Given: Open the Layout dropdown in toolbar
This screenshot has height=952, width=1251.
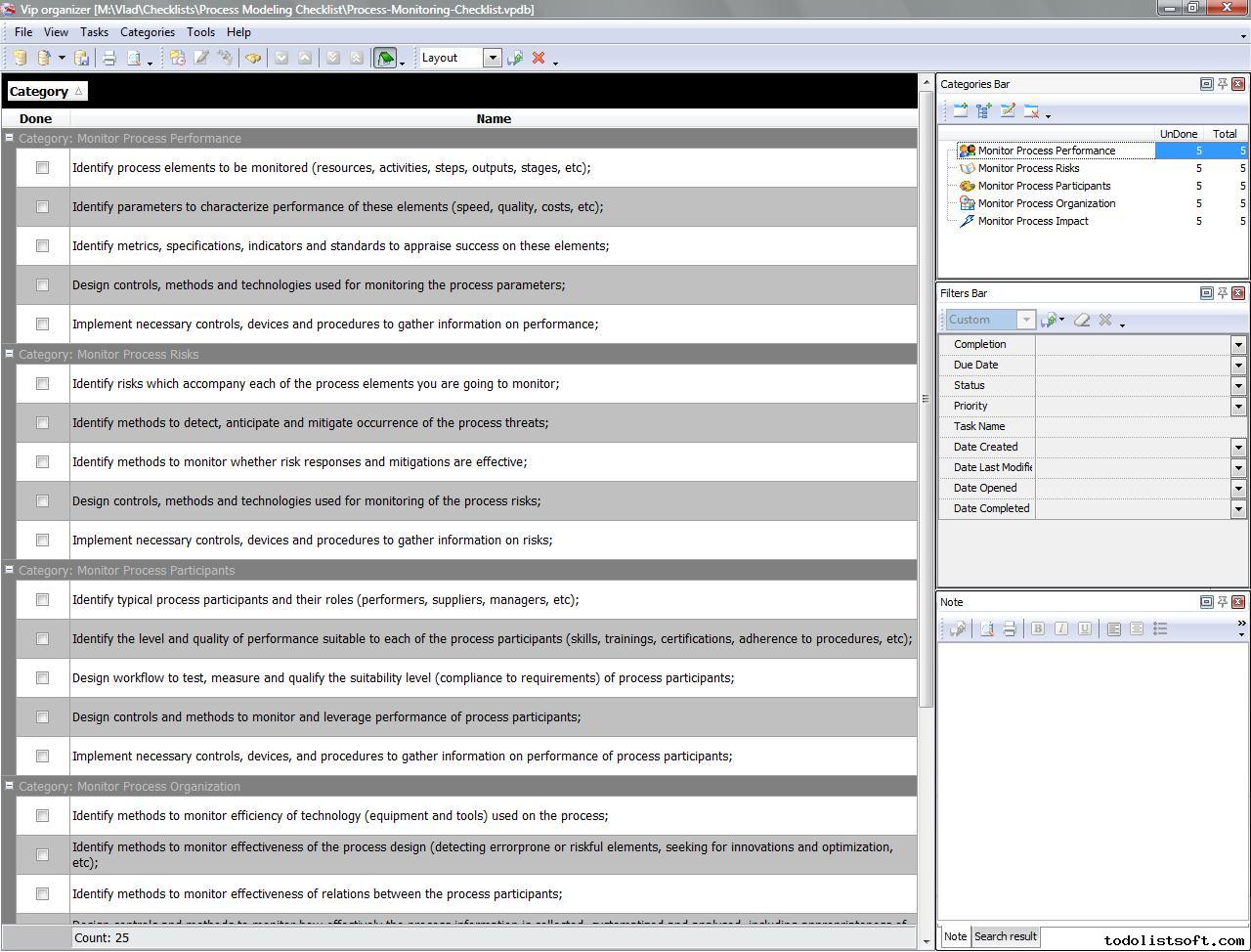Looking at the screenshot, I should click(x=492, y=58).
